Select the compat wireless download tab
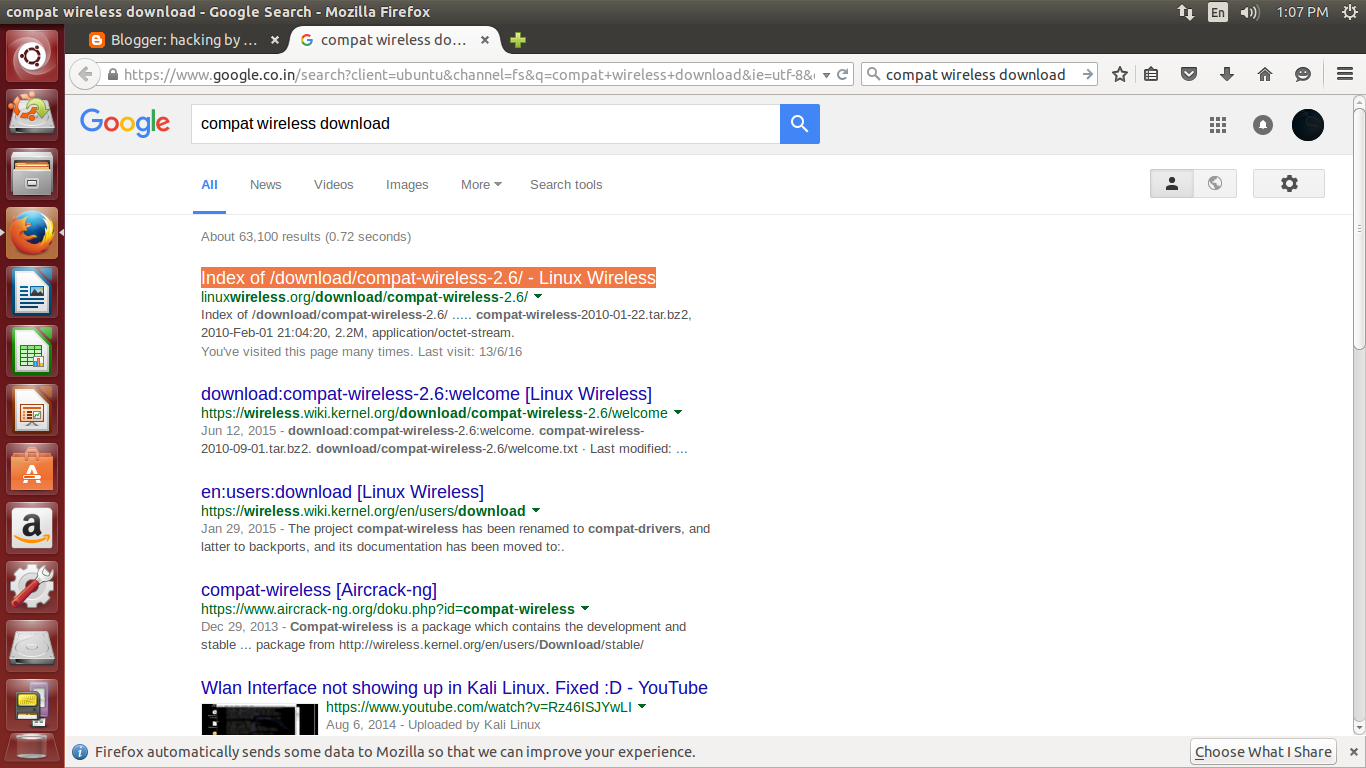Viewport: 1366px width, 768px height. pos(394,40)
